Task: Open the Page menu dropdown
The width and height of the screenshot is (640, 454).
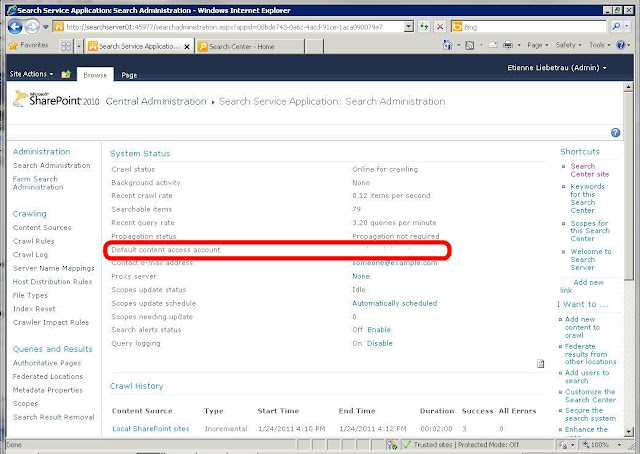Action: point(538,45)
